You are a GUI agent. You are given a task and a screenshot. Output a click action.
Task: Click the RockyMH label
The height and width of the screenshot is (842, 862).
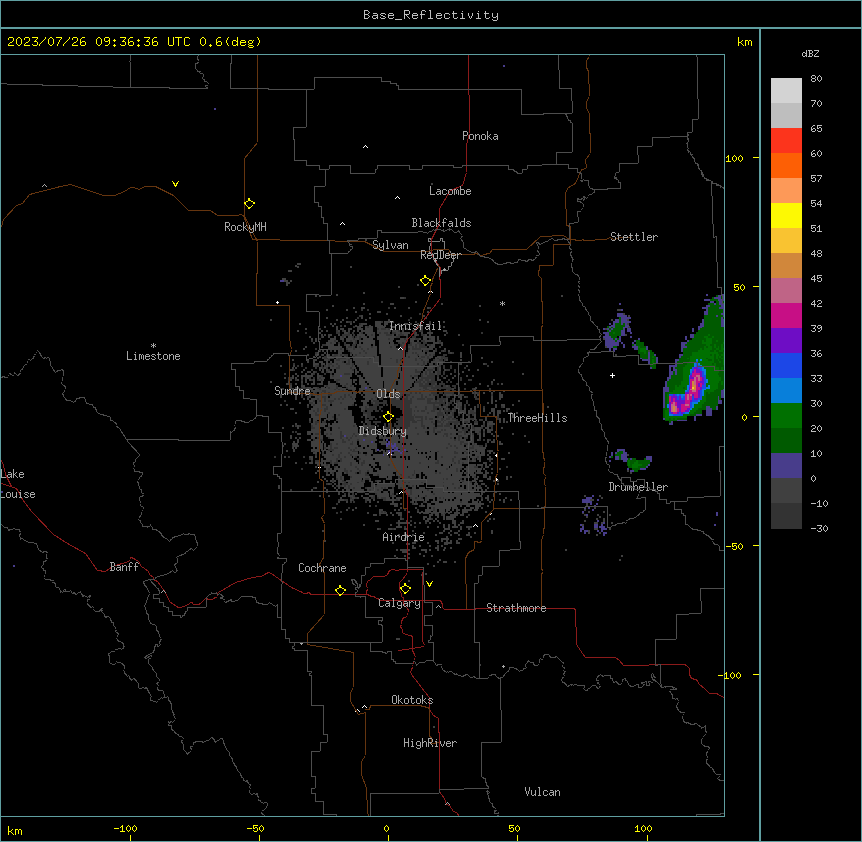245,227
